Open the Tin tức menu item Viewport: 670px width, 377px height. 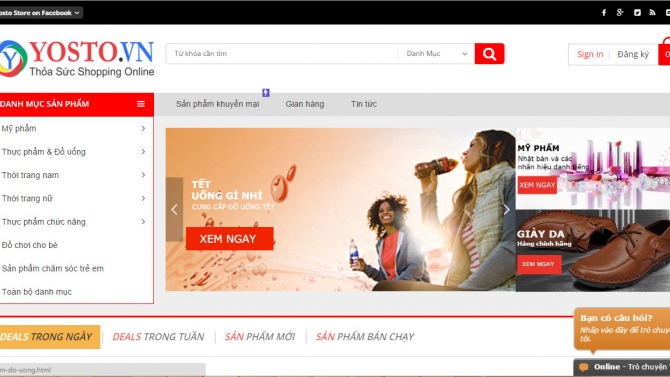[364, 104]
